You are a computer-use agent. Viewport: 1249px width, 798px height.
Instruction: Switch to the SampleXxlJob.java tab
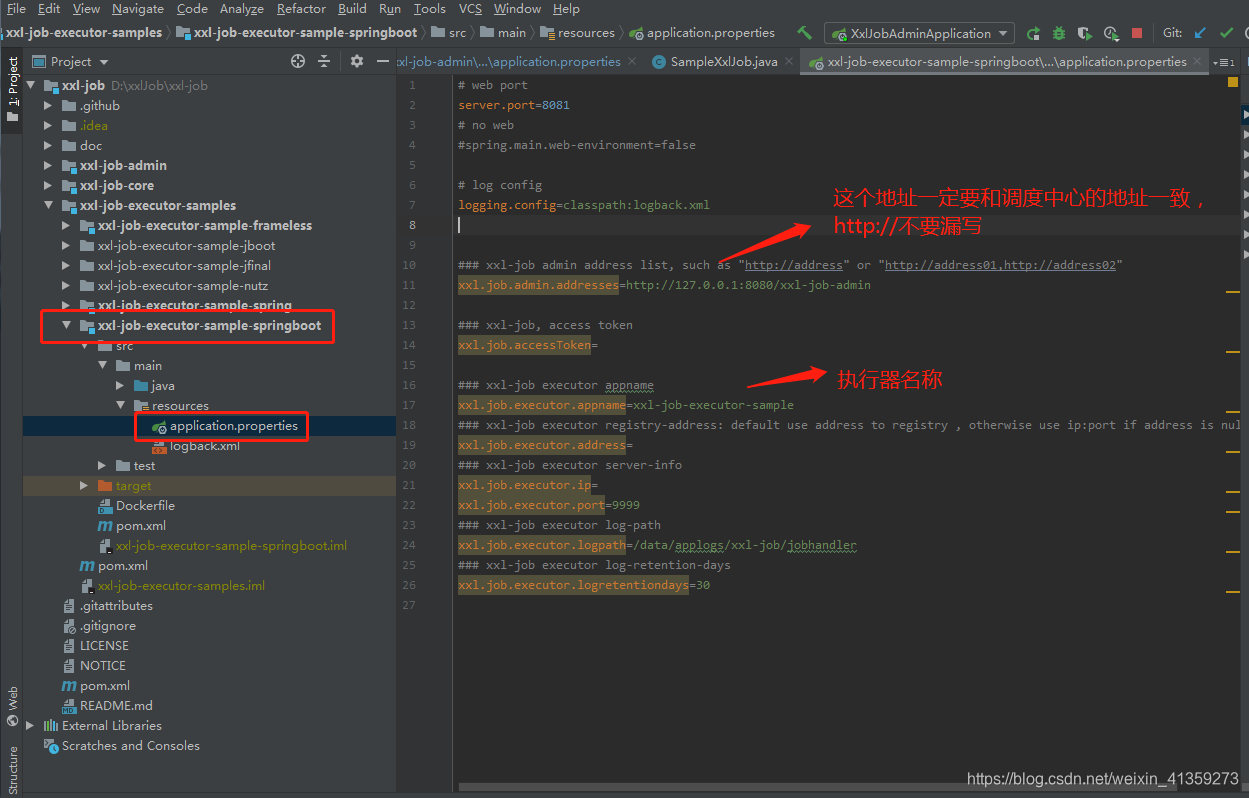(723, 62)
